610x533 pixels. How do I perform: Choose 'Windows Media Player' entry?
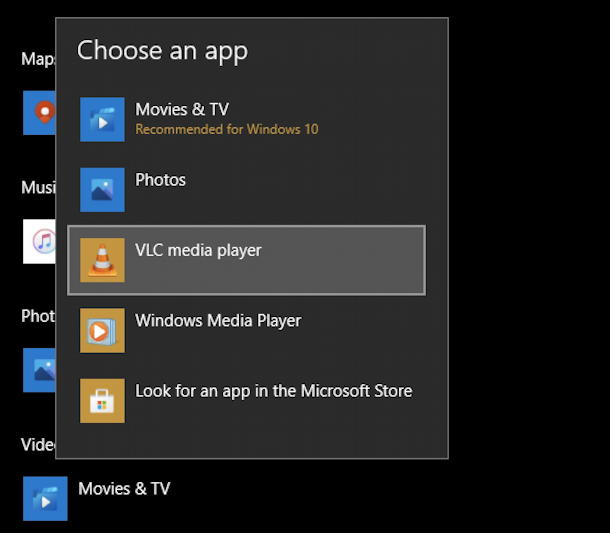pyautogui.click(x=246, y=330)
